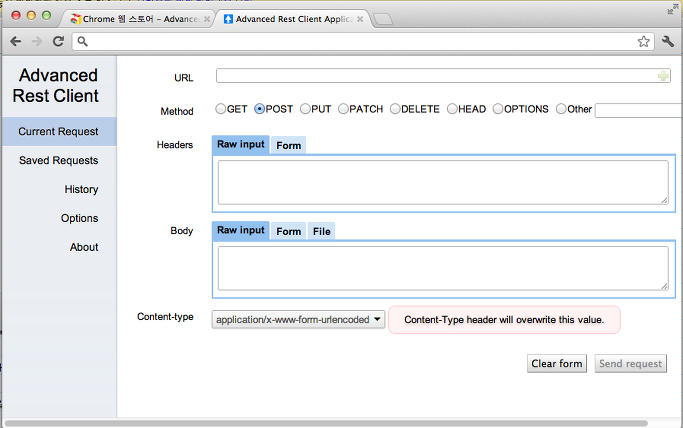683x428 pixels.
Task: Select the Other method radio button
Action: (561, 109)
